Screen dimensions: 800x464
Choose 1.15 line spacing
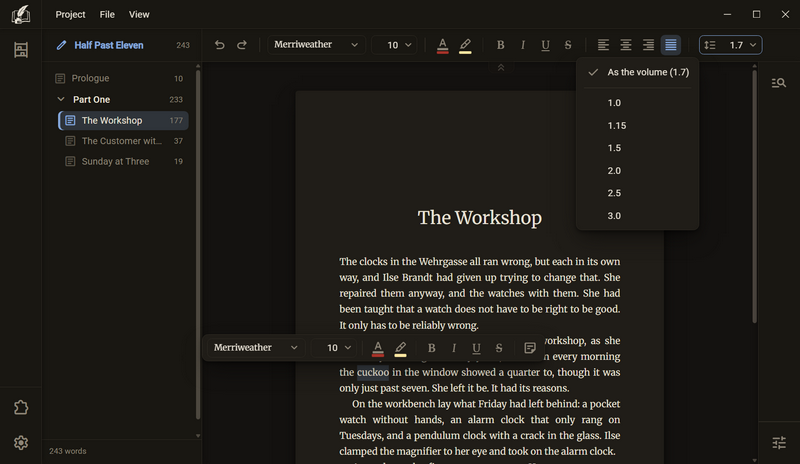tap(638, 126)
